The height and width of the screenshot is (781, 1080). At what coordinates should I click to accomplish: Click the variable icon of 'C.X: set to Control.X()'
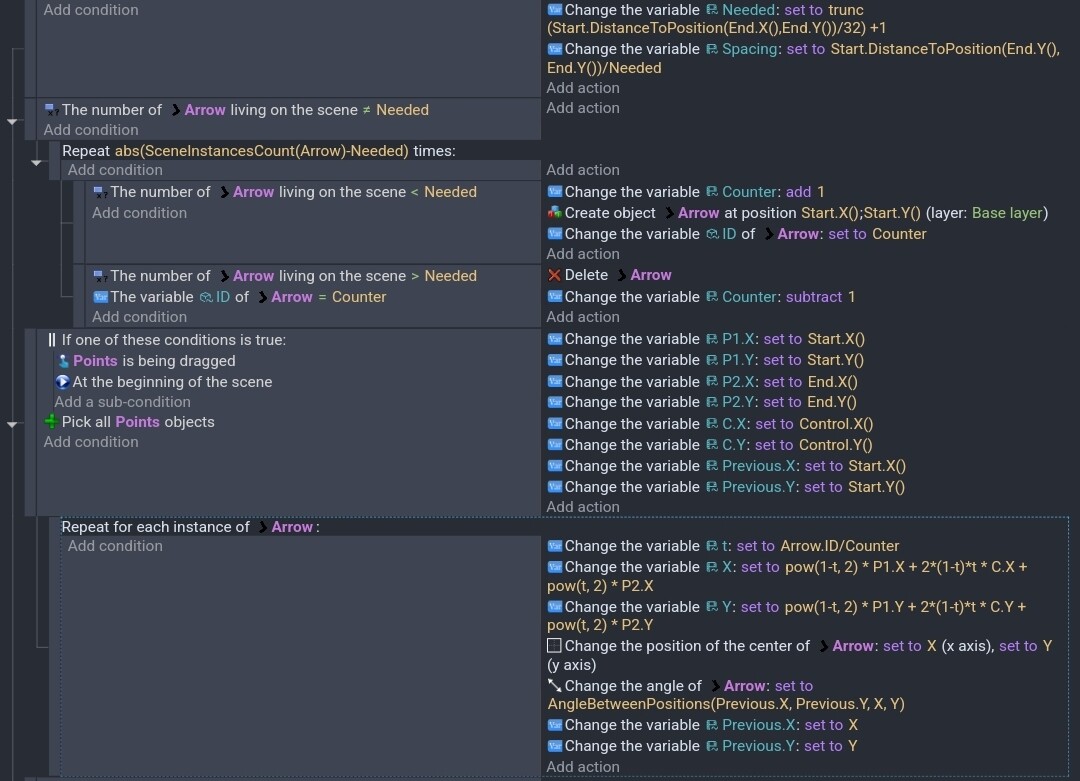point(554,424)
